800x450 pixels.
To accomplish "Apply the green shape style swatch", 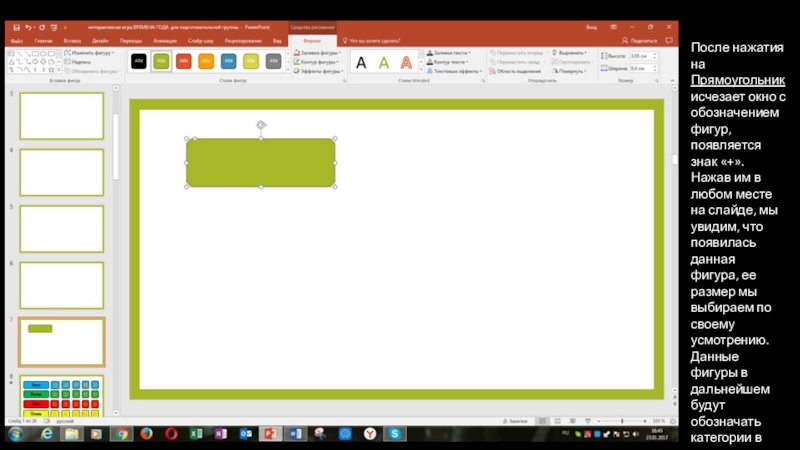I will click(x=161, y=61).
